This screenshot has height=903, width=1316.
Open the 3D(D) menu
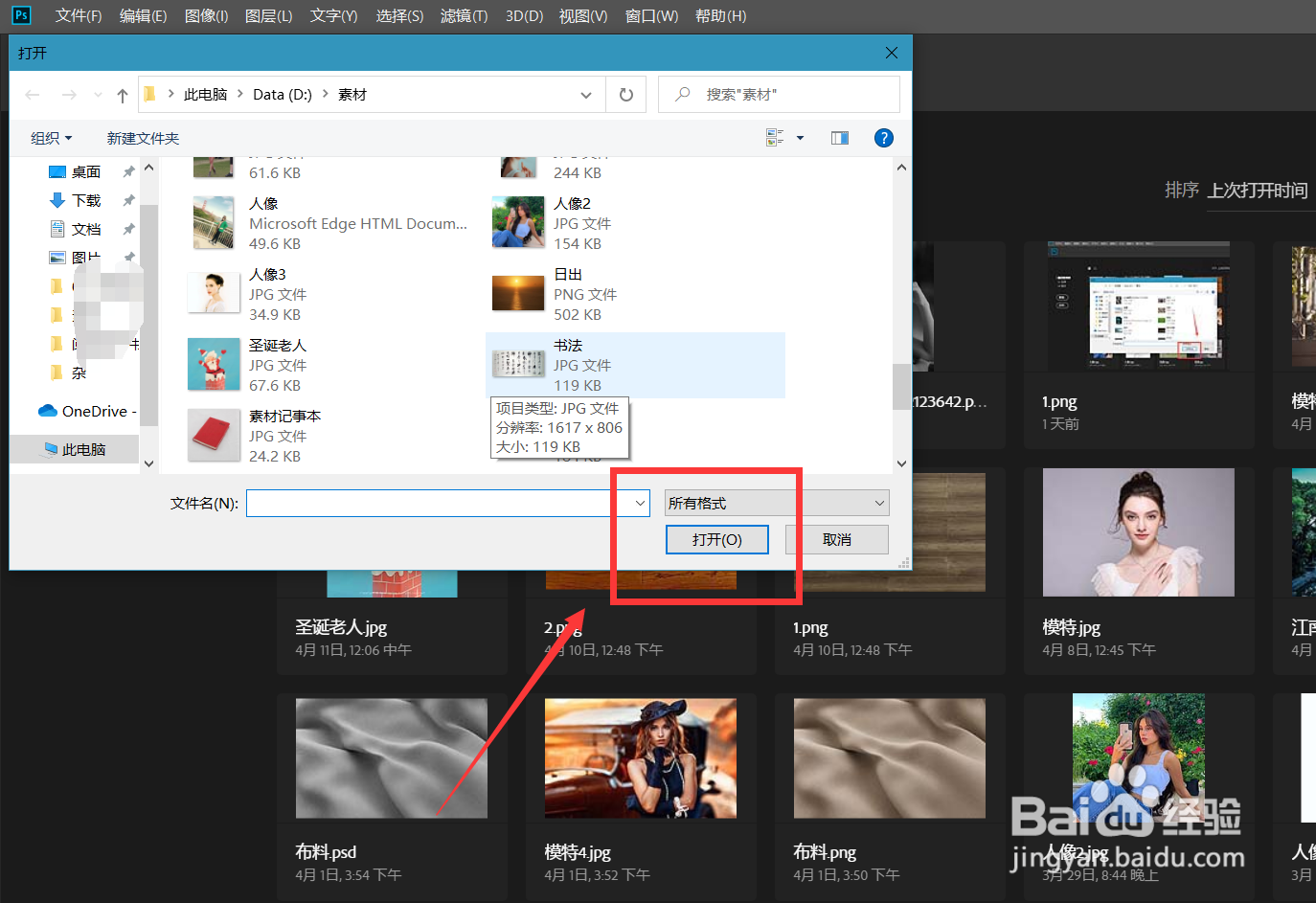coord(524,16)
